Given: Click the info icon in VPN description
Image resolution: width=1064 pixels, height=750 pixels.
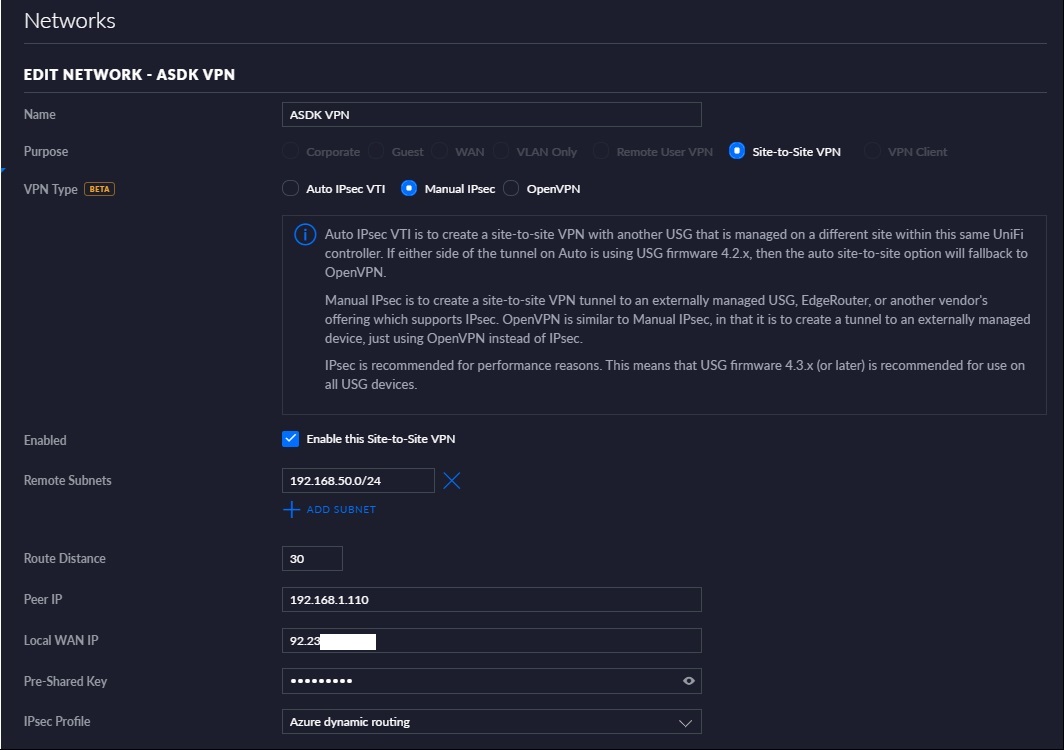Looking at the screenshot, I should 304,235.
